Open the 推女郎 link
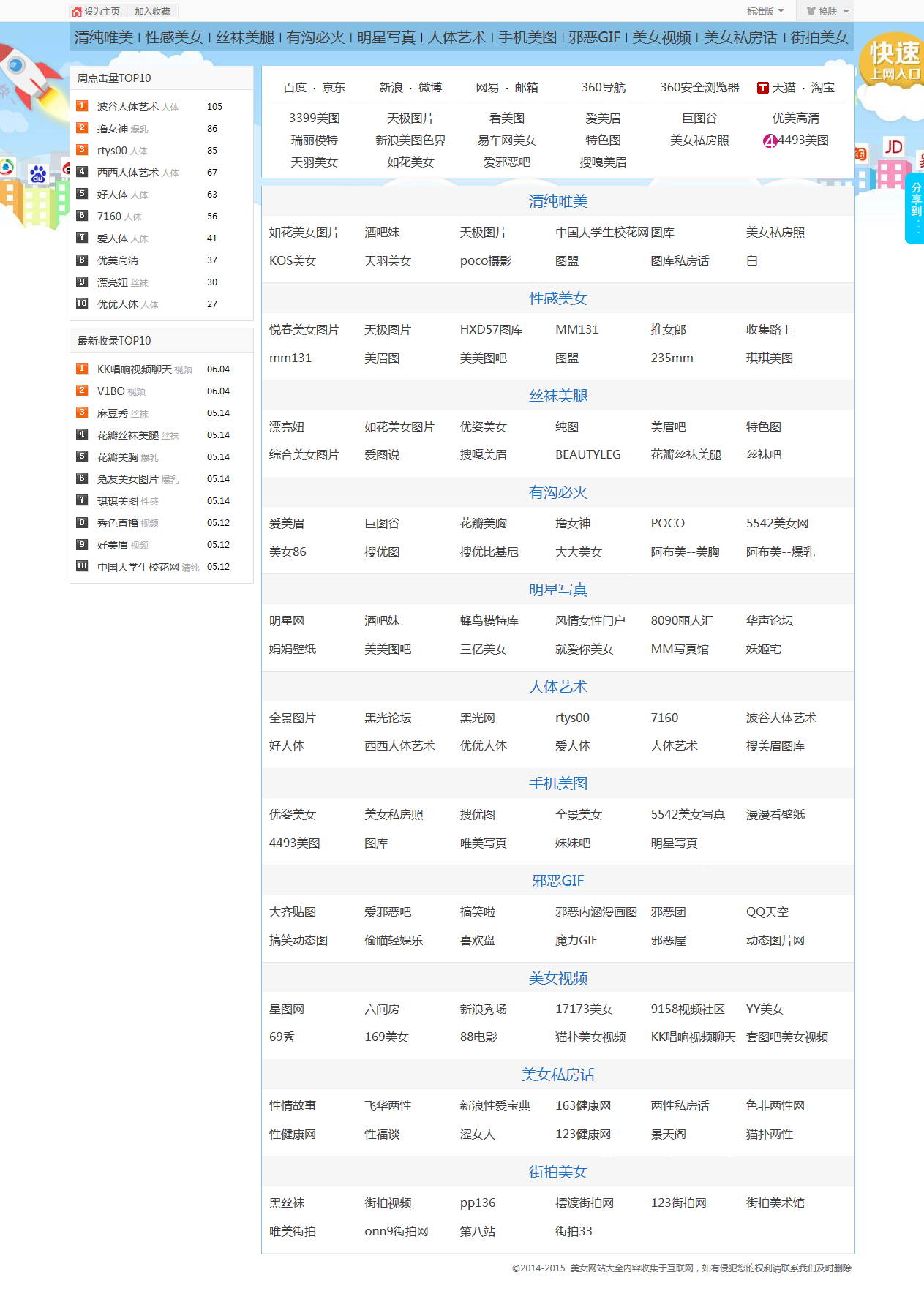This screenshot has height=1294, width=924. pos(669,330)
